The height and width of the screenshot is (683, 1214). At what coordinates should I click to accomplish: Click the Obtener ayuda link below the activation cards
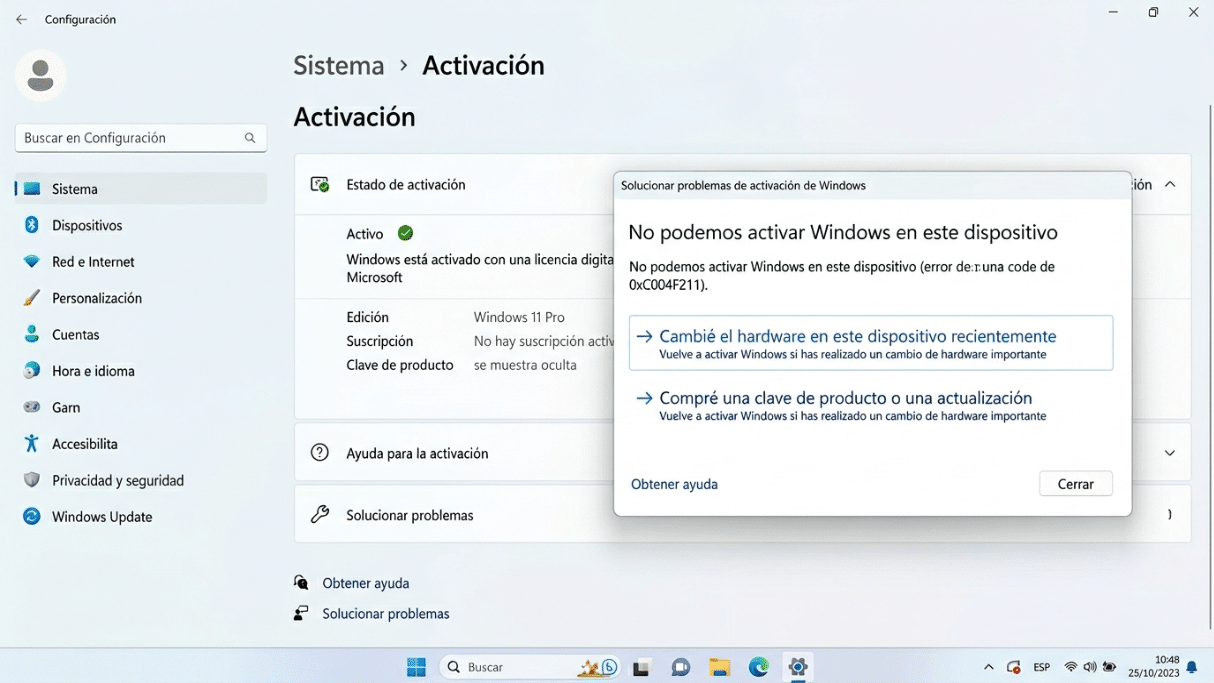click(x=365, y=583)
